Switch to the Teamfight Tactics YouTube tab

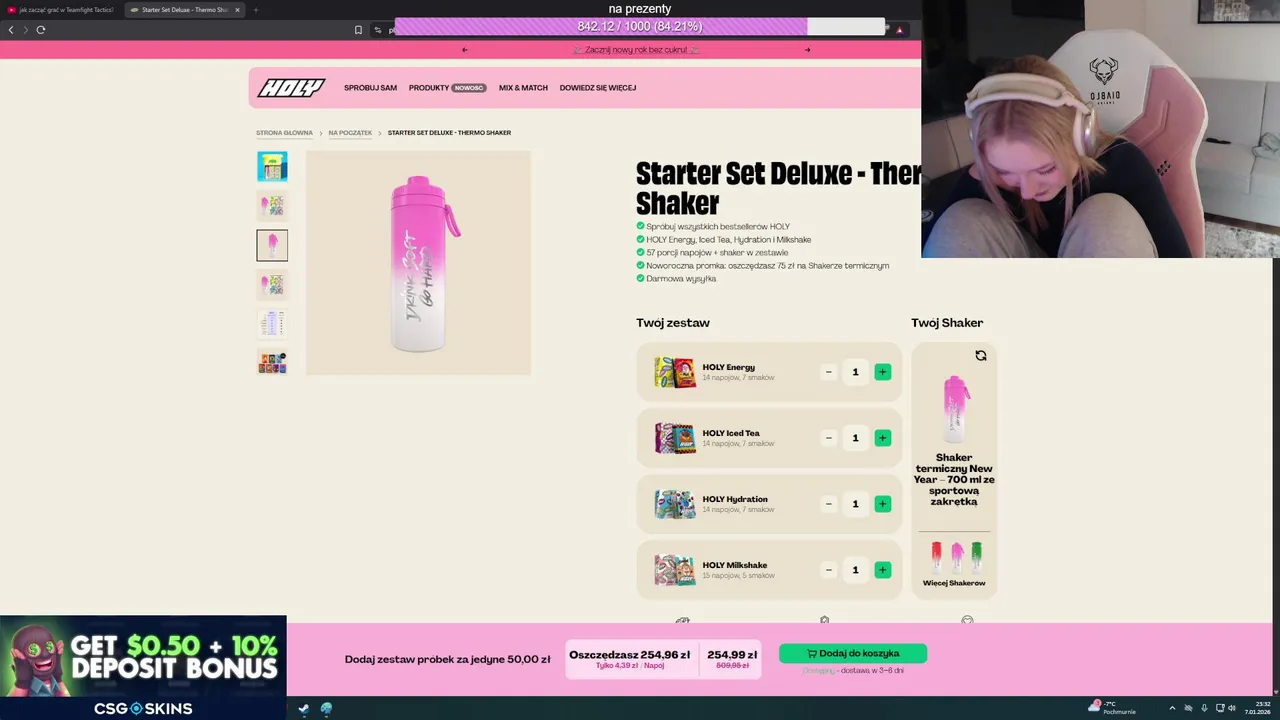coord(61,10)
